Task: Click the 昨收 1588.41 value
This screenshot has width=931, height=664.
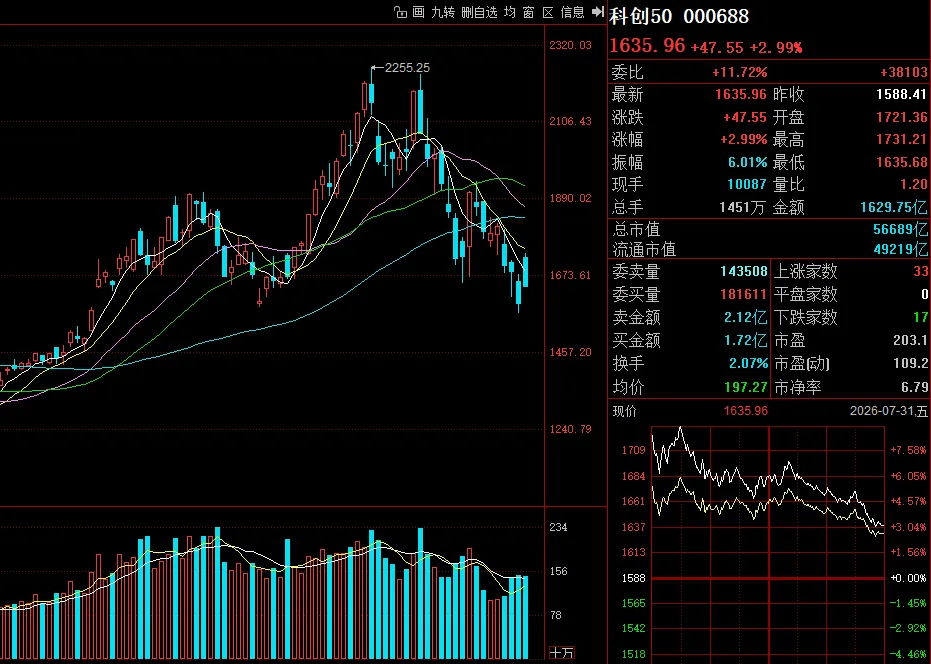Action: [901, 94]
